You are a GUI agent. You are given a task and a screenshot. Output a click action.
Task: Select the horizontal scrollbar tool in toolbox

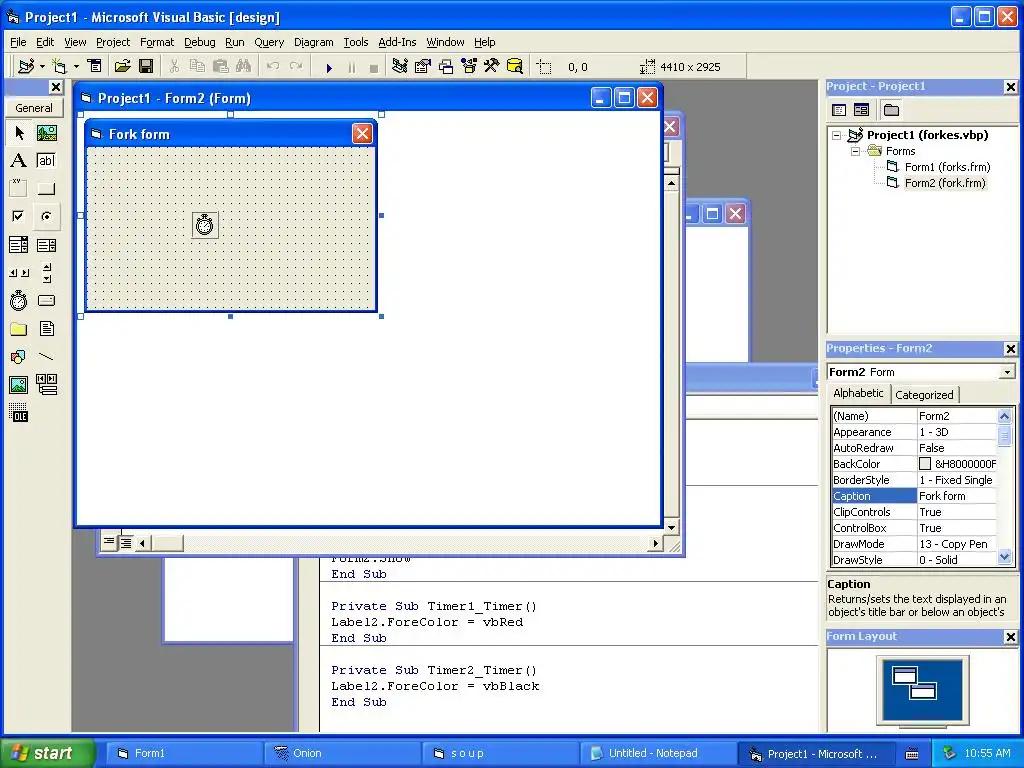19,273
